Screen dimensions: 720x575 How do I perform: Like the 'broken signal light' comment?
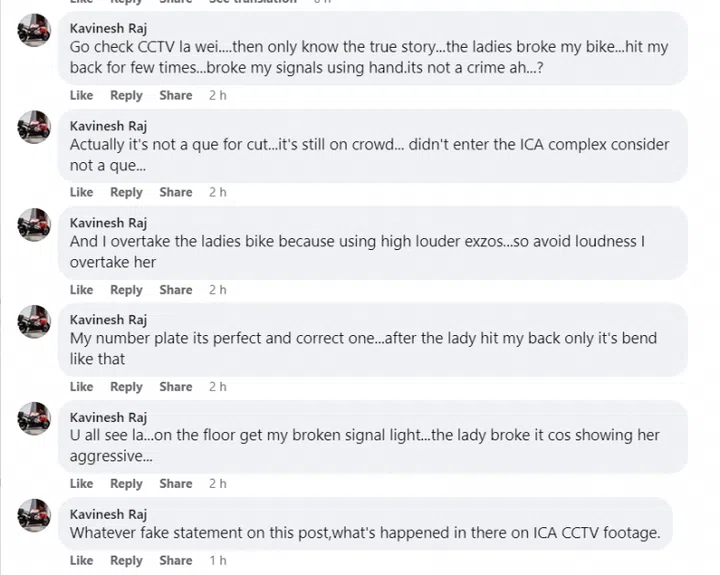pyautogui.click(x=81, y=484)
